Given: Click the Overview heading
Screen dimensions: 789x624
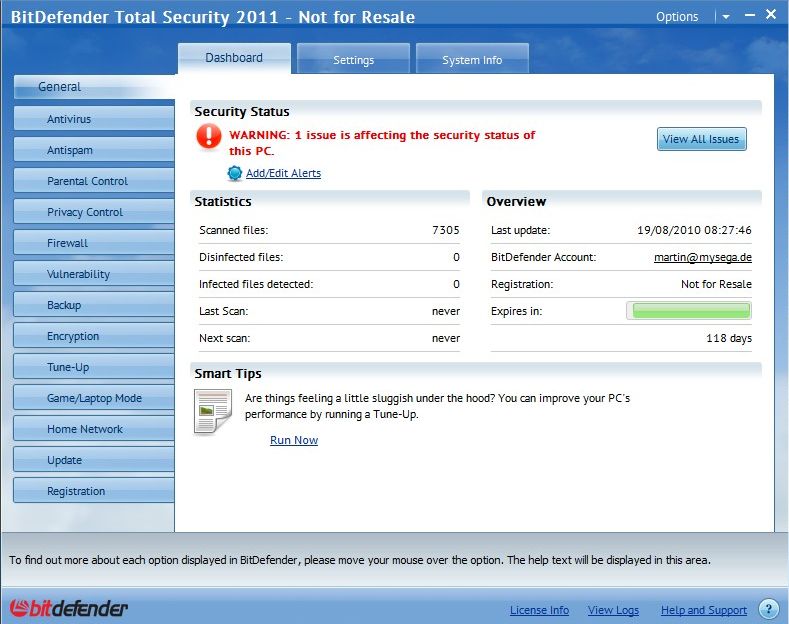Looking at the screenshot, I should tap(516, 201).
